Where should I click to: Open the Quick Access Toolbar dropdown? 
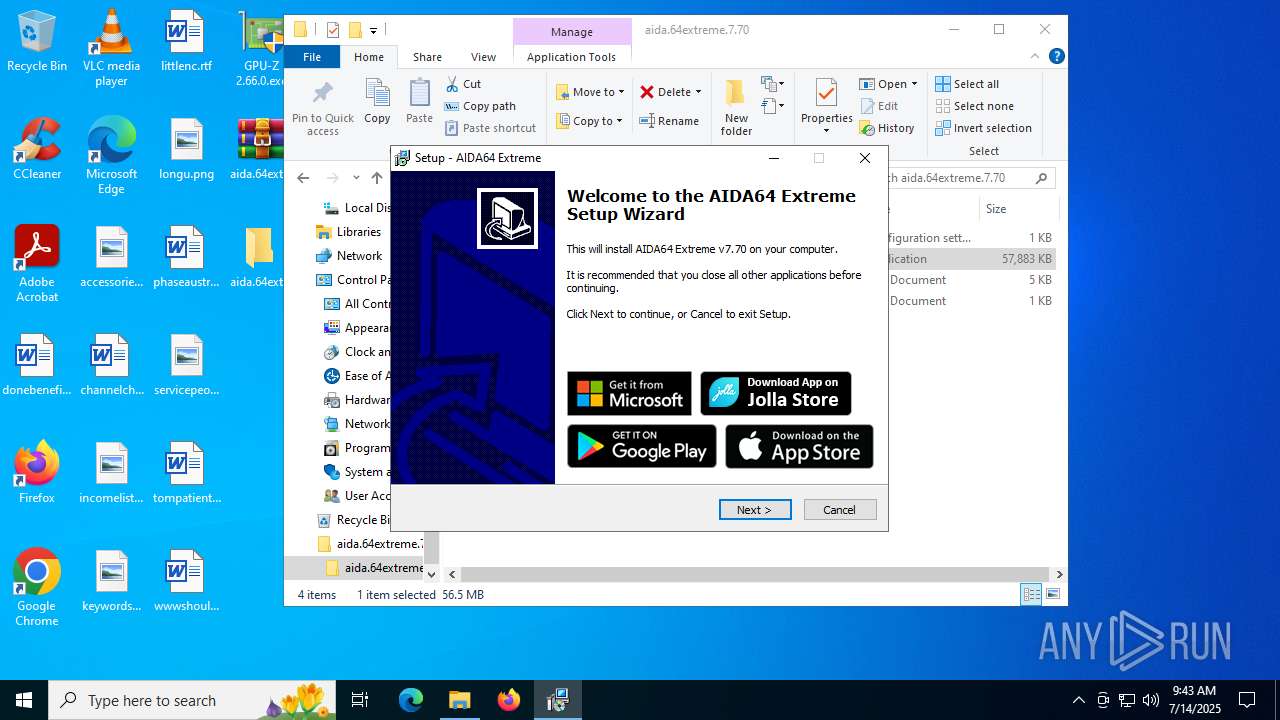click(x=373, y=30)
